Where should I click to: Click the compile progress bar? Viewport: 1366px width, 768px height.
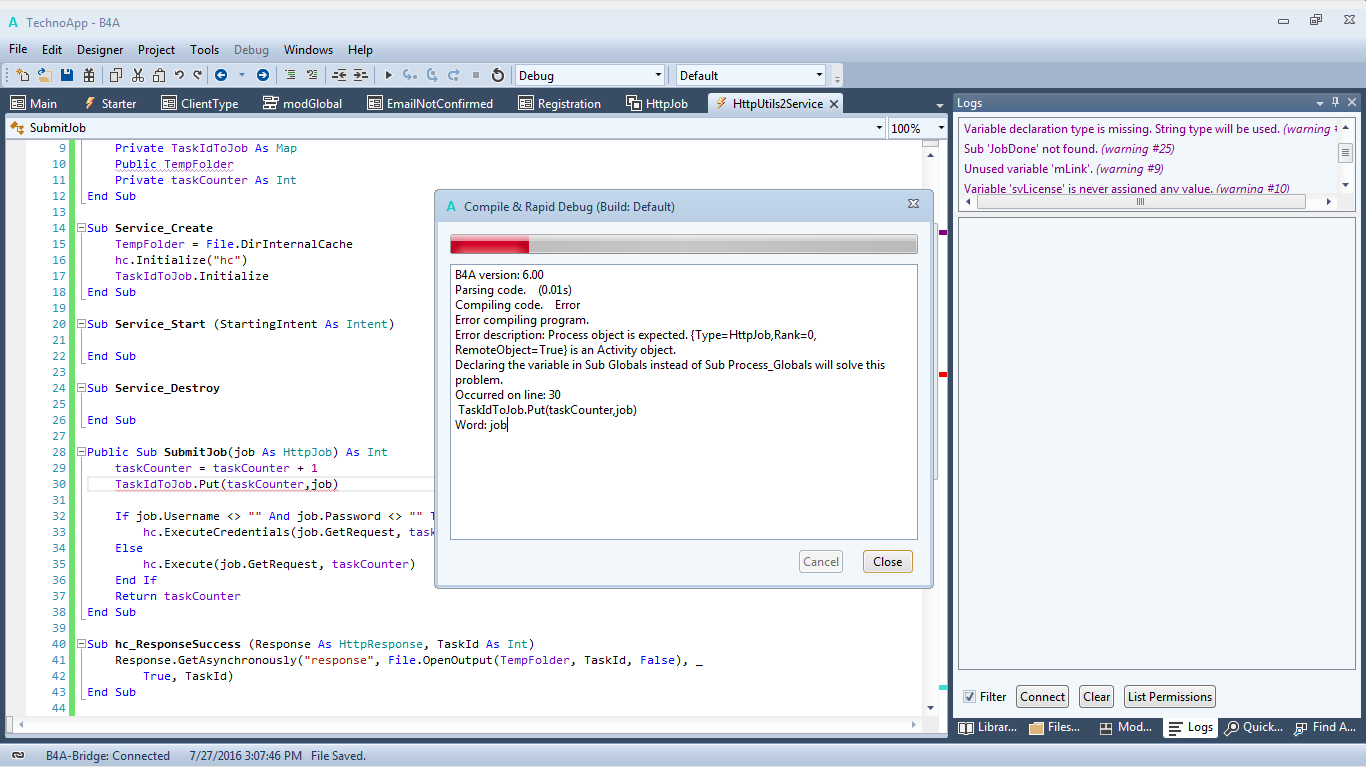(683, 245)
